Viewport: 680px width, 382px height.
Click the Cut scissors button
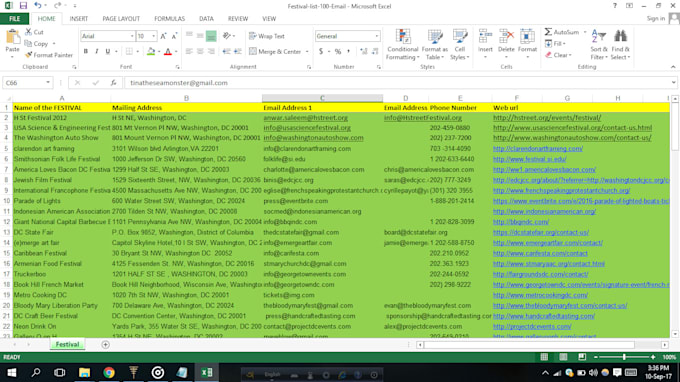tap(34, 32)
